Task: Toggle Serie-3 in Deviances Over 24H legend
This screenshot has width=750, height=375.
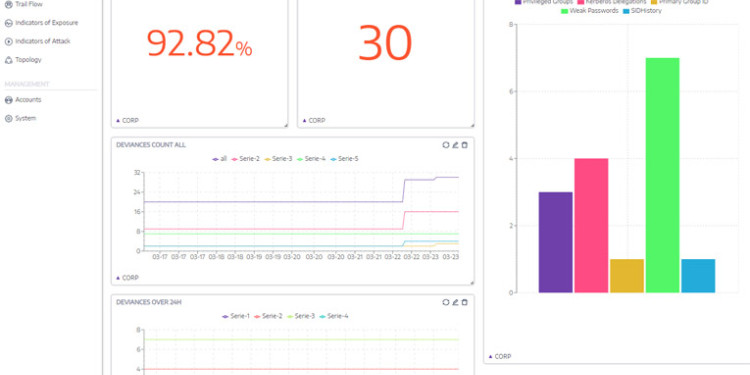Action: click(301, 316)
